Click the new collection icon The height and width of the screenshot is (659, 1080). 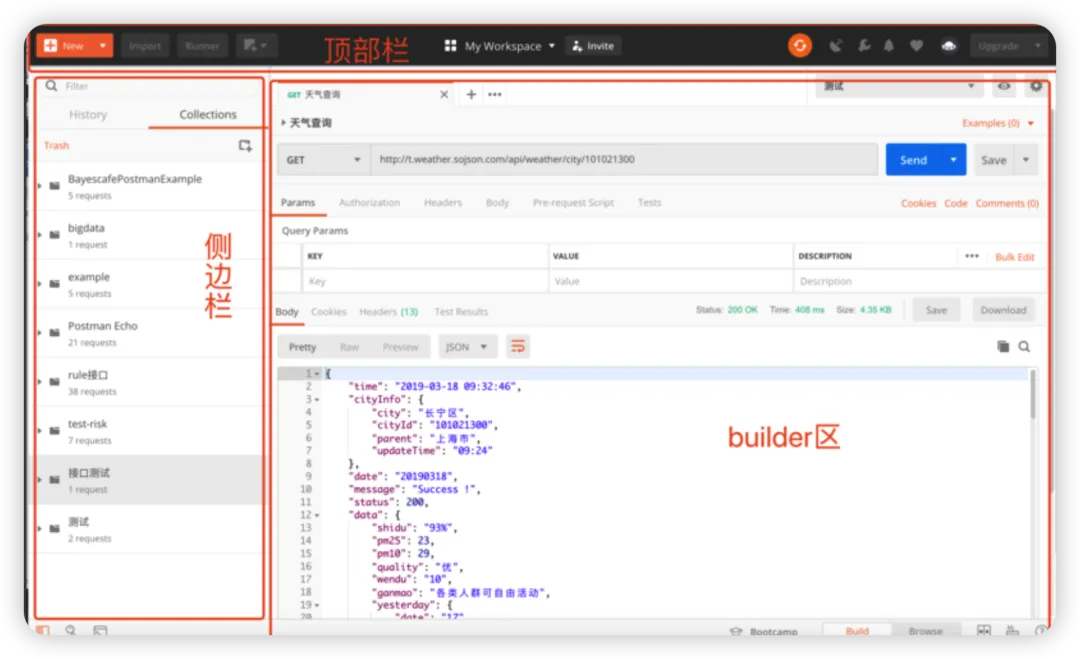tap(245, 145)
